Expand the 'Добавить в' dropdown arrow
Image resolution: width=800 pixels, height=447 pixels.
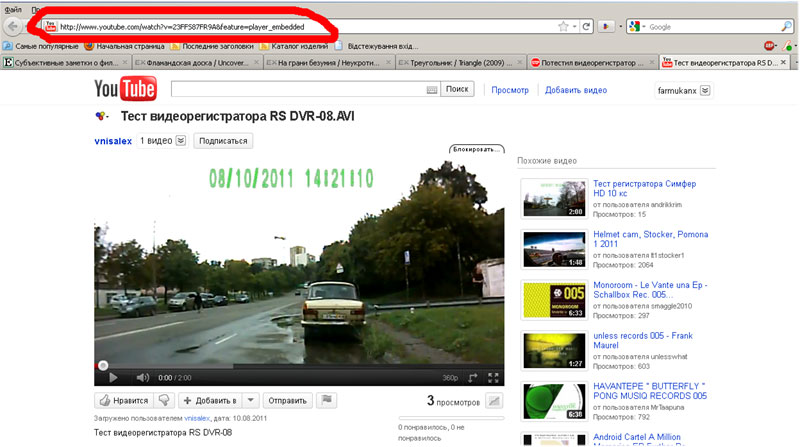tap(251, 400)
